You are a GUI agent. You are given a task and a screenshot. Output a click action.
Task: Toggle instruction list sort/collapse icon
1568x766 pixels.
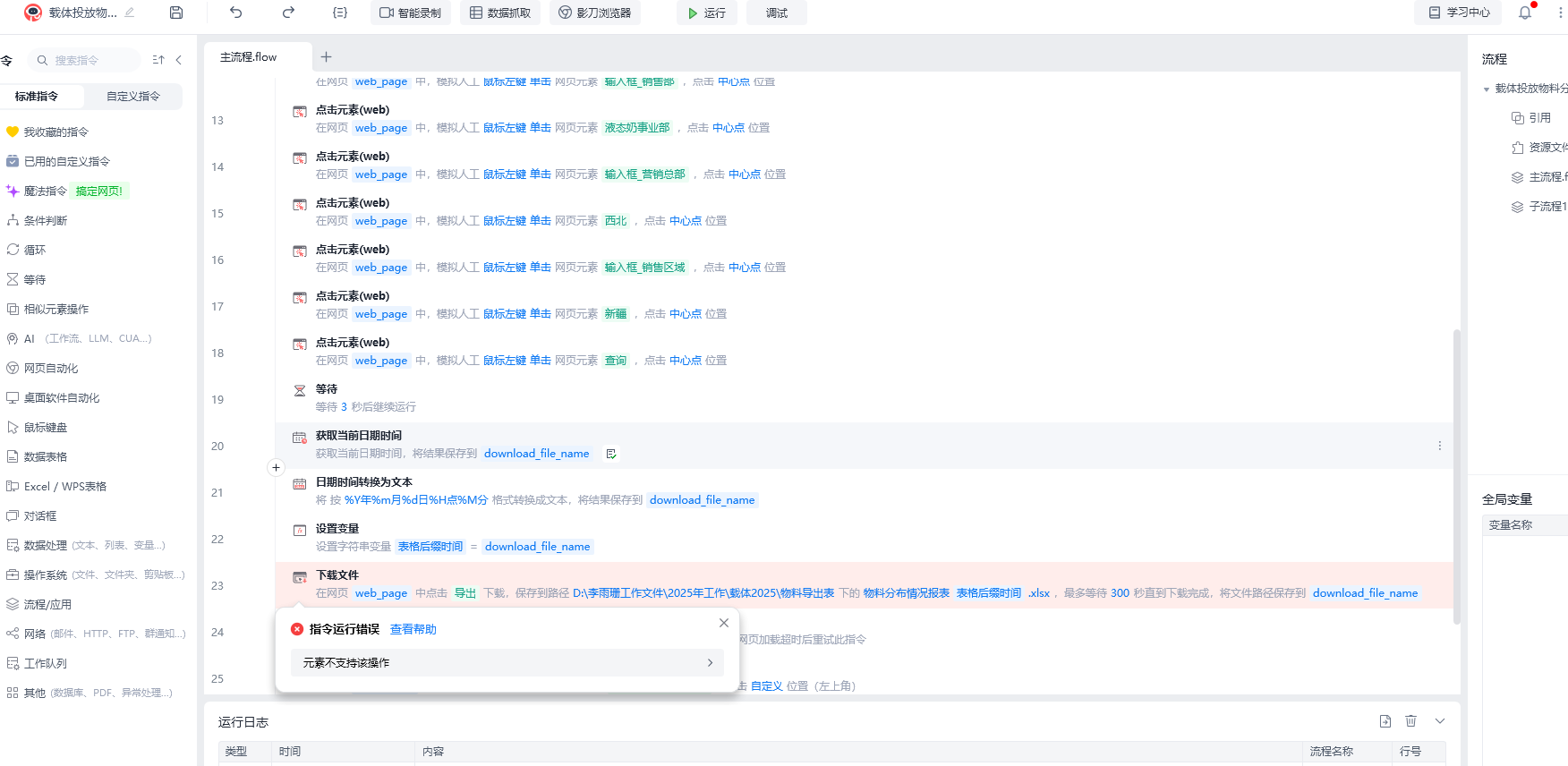click(x=158, y=60)
